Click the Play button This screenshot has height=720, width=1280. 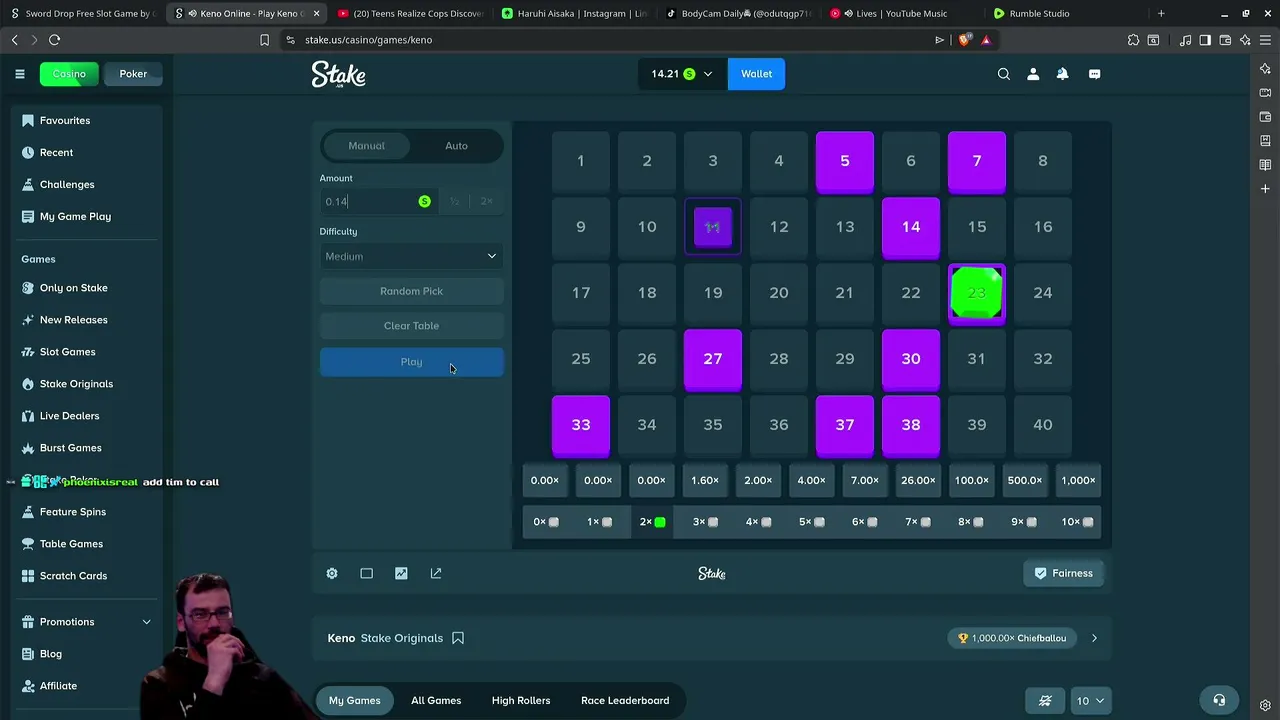point(411,362)
